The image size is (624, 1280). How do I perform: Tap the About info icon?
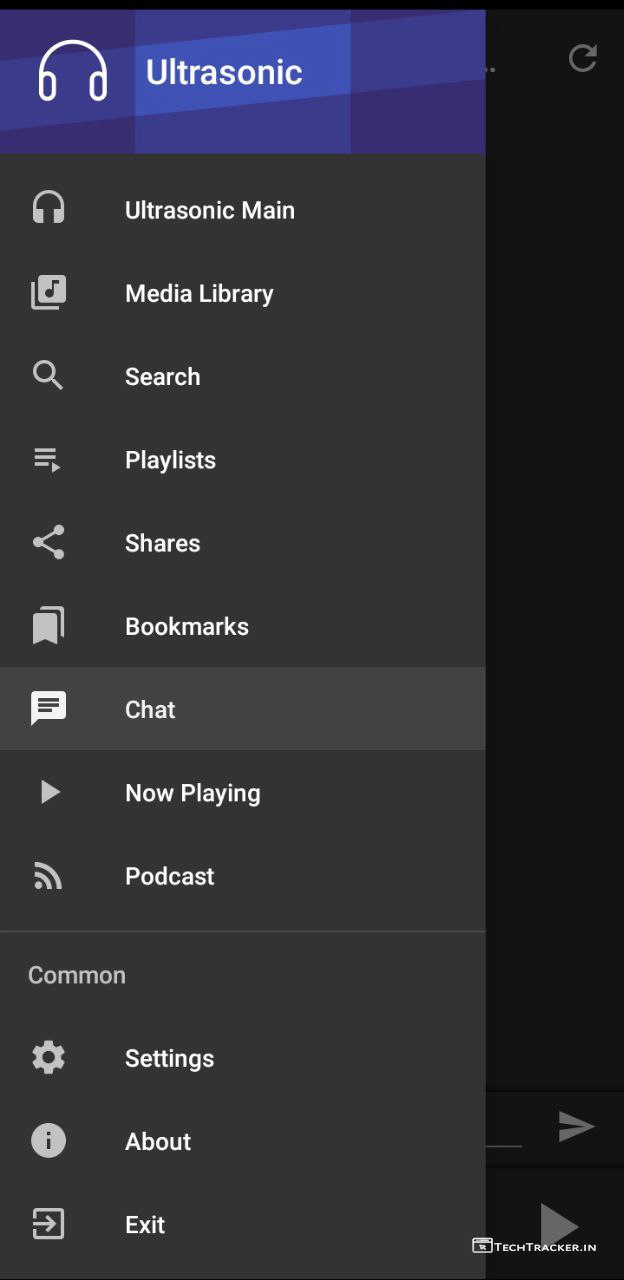[48, 1141]
